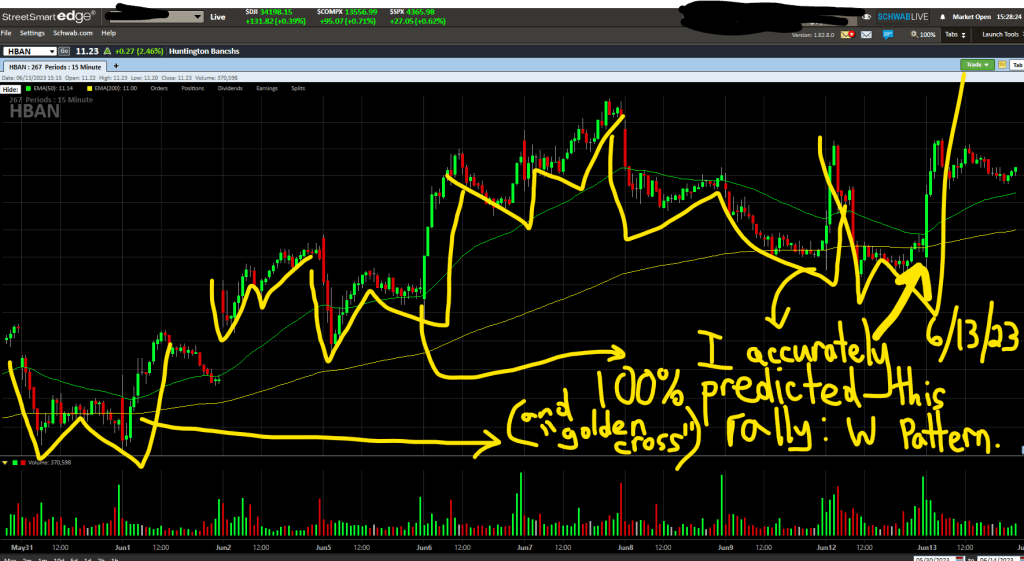
Task: Toggle Dividends display on chart
Action: click(x=230, y=88)
